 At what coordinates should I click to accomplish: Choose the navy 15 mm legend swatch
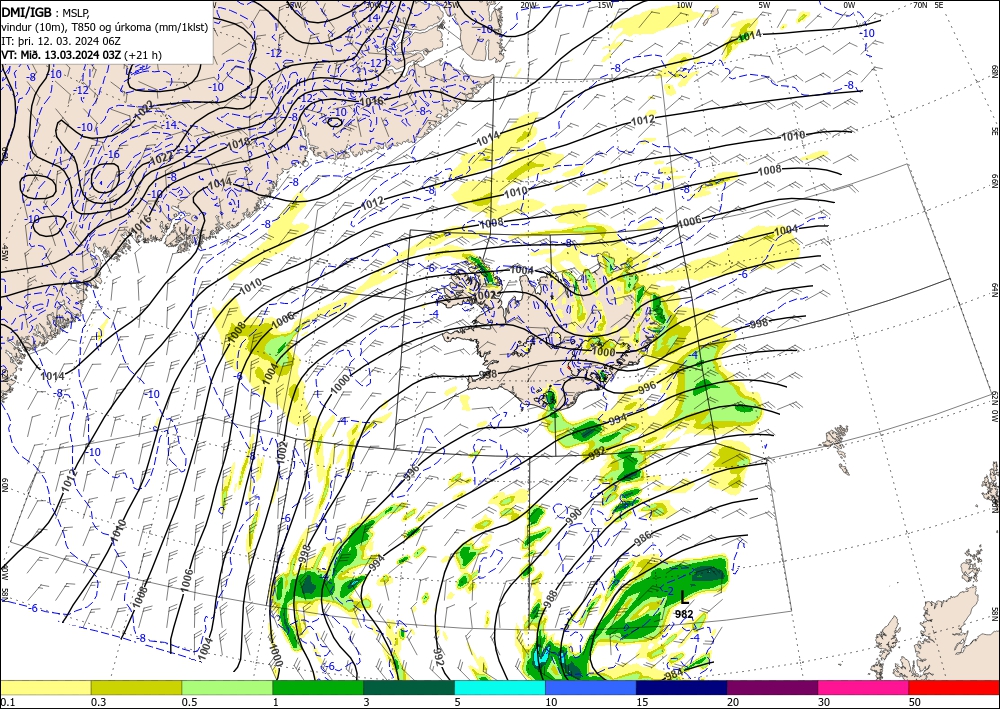(x=682, y=687)
